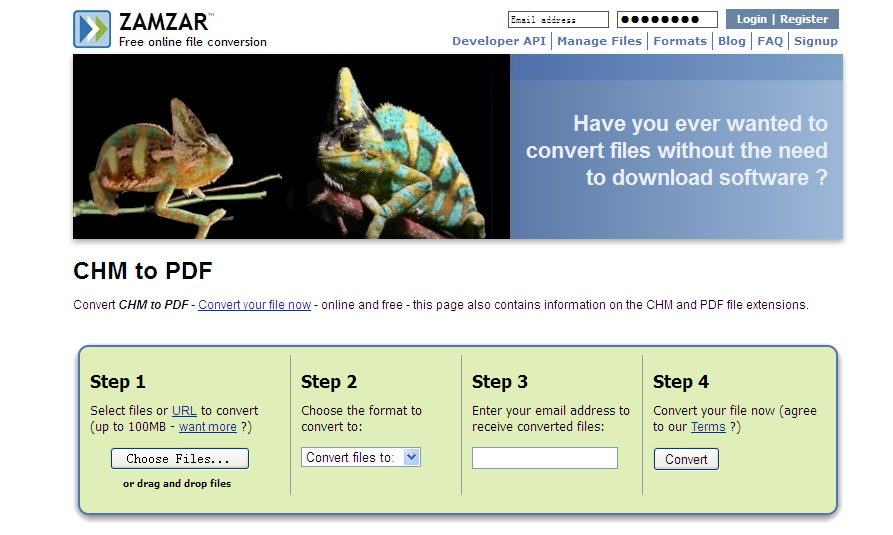This screenshot has height=535, width=893.
Task: Click the URL link in Step 1
Action: click(x=185, y=411)
